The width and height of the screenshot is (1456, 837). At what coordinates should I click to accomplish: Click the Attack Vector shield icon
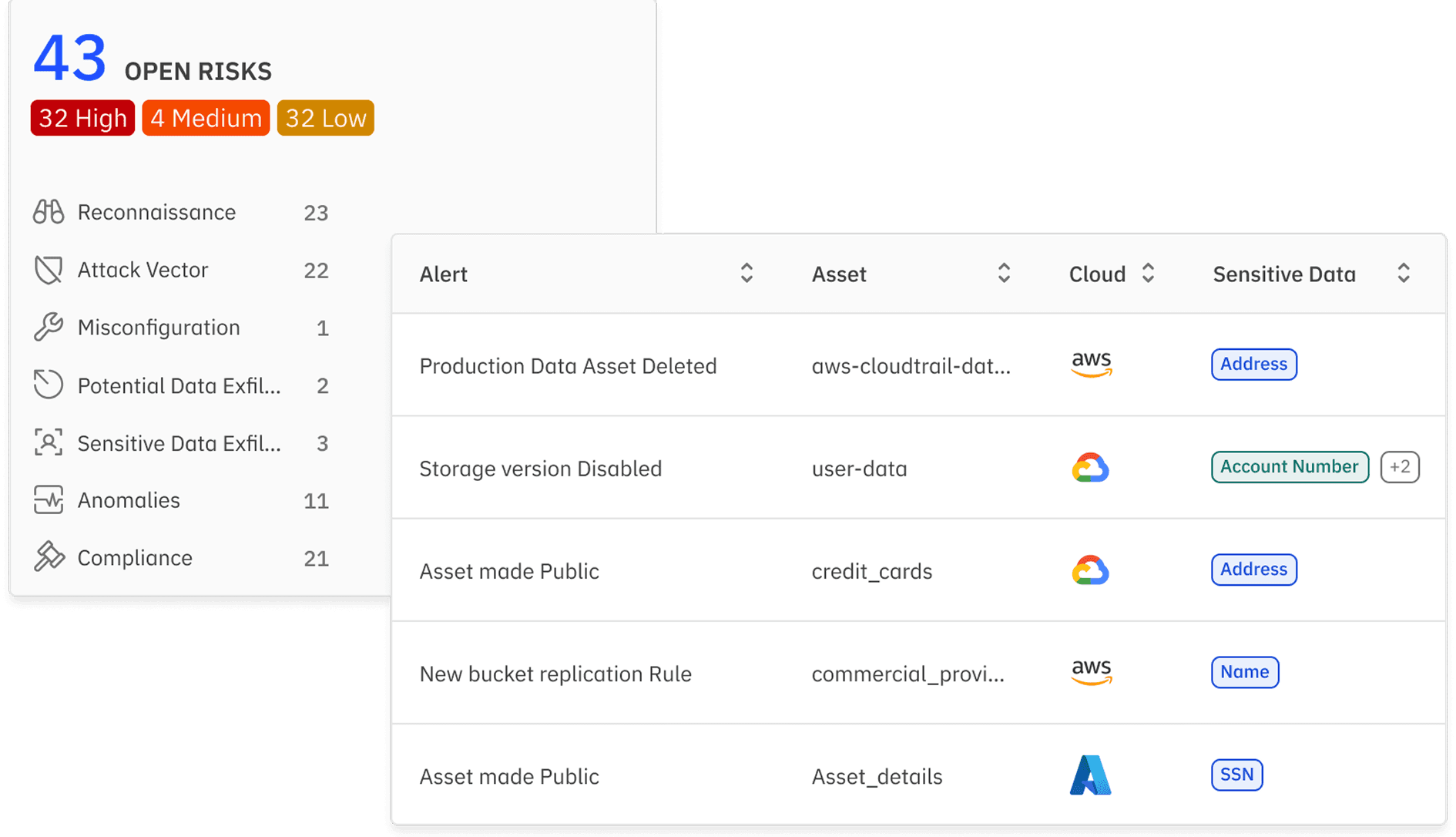(x=48, y=270)
